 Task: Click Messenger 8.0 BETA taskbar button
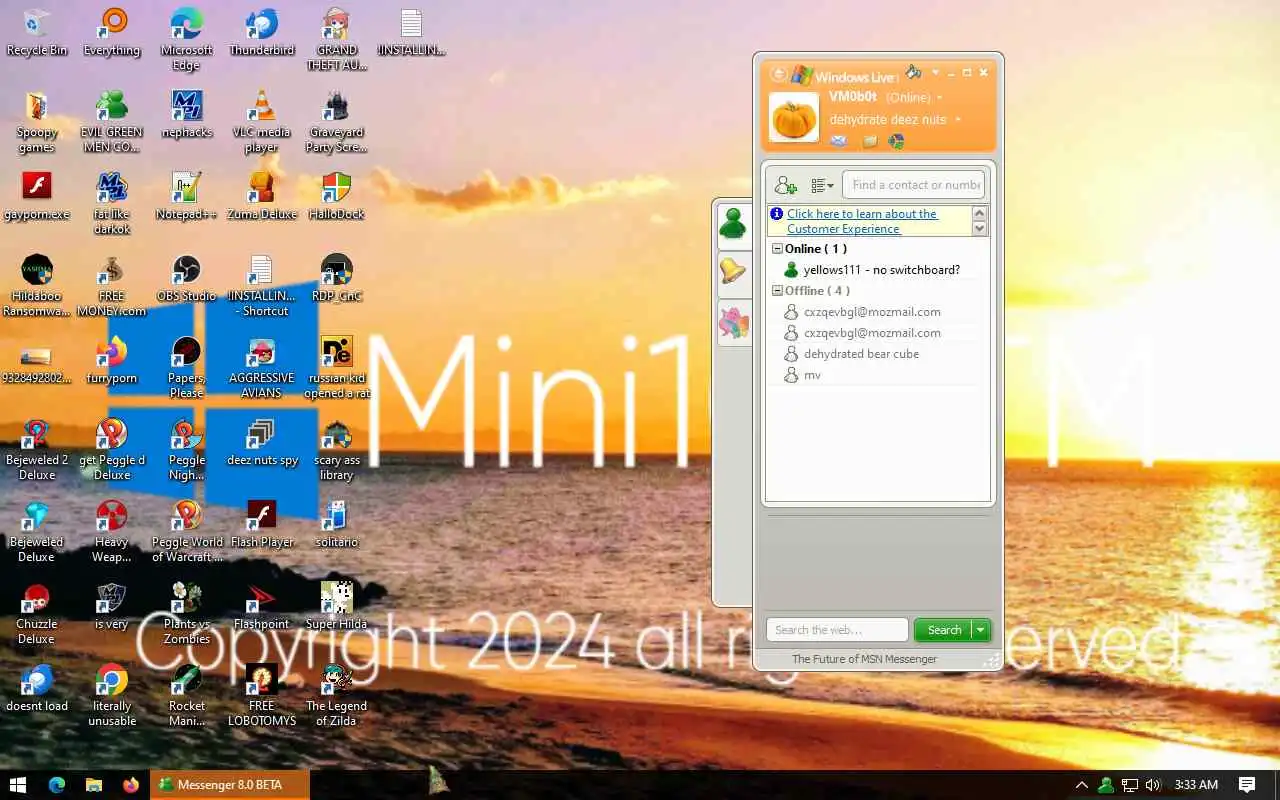pyautogui.click(x=230, y=785)
